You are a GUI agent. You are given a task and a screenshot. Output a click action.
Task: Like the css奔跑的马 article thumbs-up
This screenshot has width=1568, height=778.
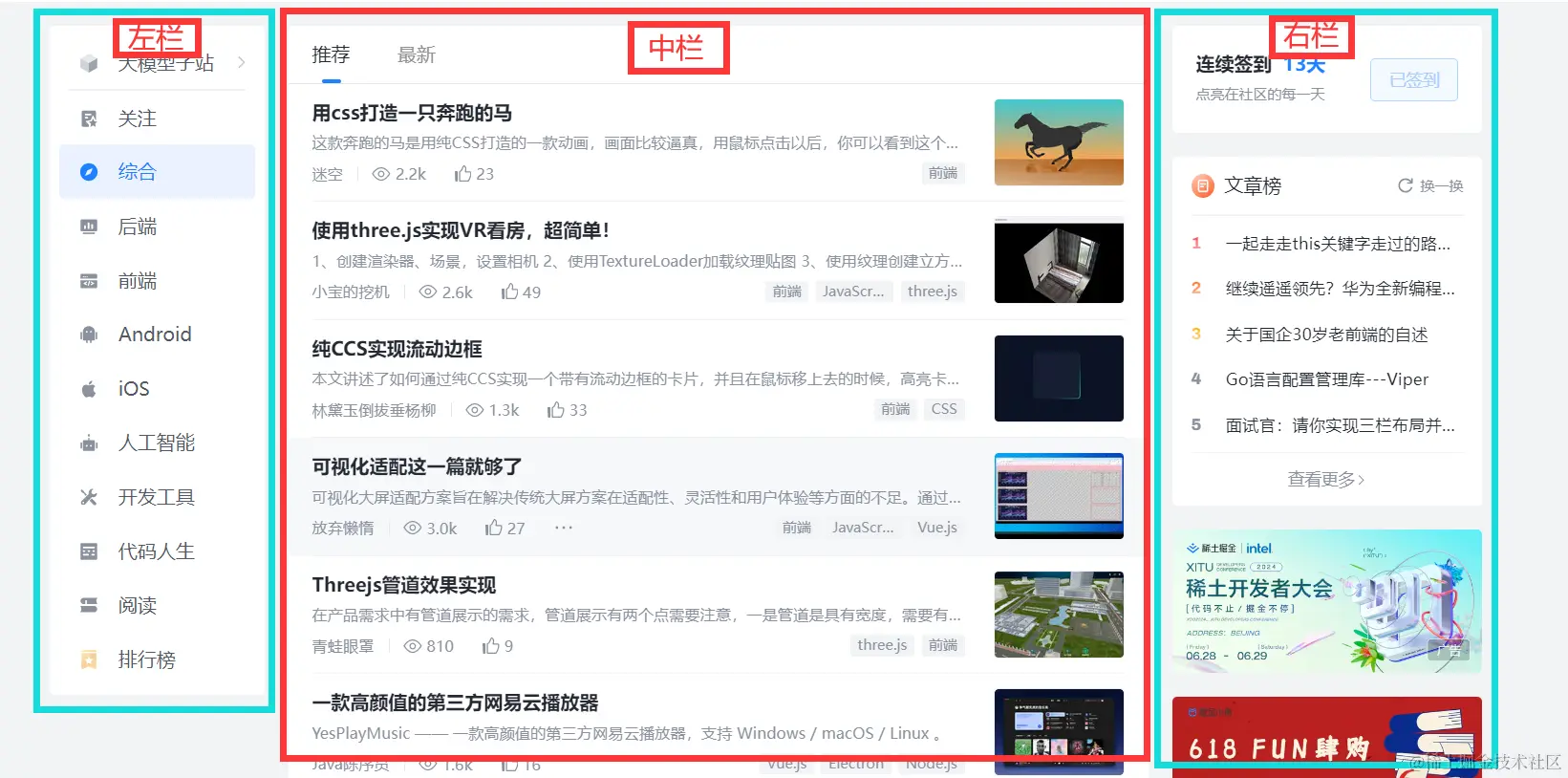[462, 174]
